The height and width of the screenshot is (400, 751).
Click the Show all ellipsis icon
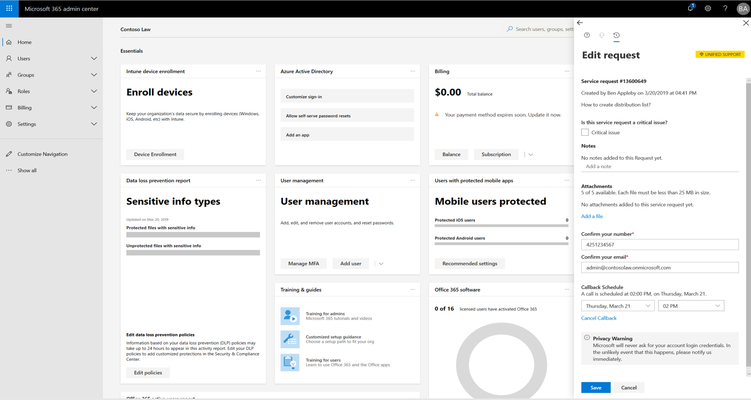[9, 171]
